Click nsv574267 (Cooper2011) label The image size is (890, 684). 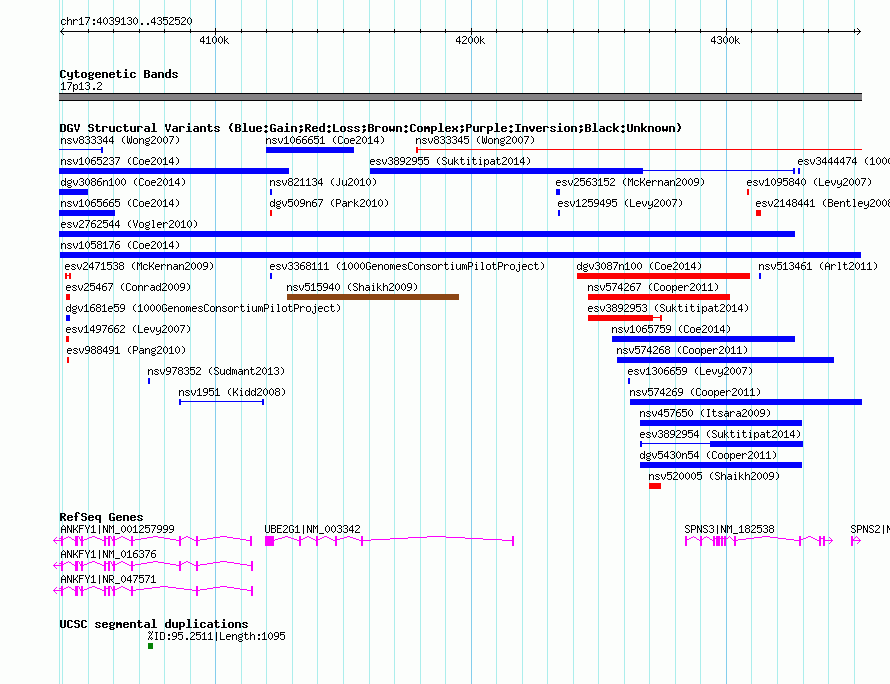653,287
